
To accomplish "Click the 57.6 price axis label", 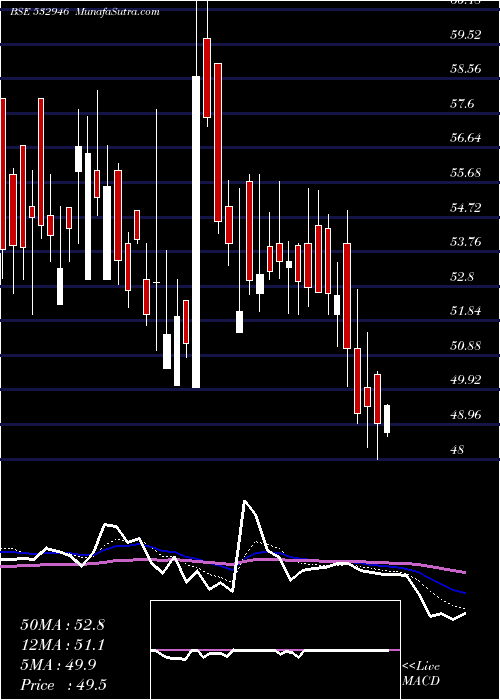I will pyautogui.click(x=462, y=104).
